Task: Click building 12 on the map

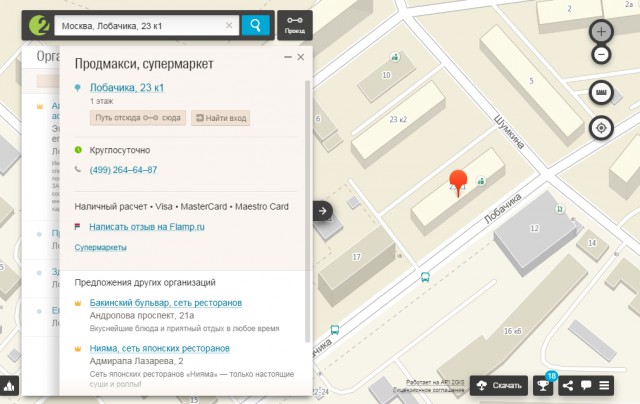Action: [x=534, y=229]
